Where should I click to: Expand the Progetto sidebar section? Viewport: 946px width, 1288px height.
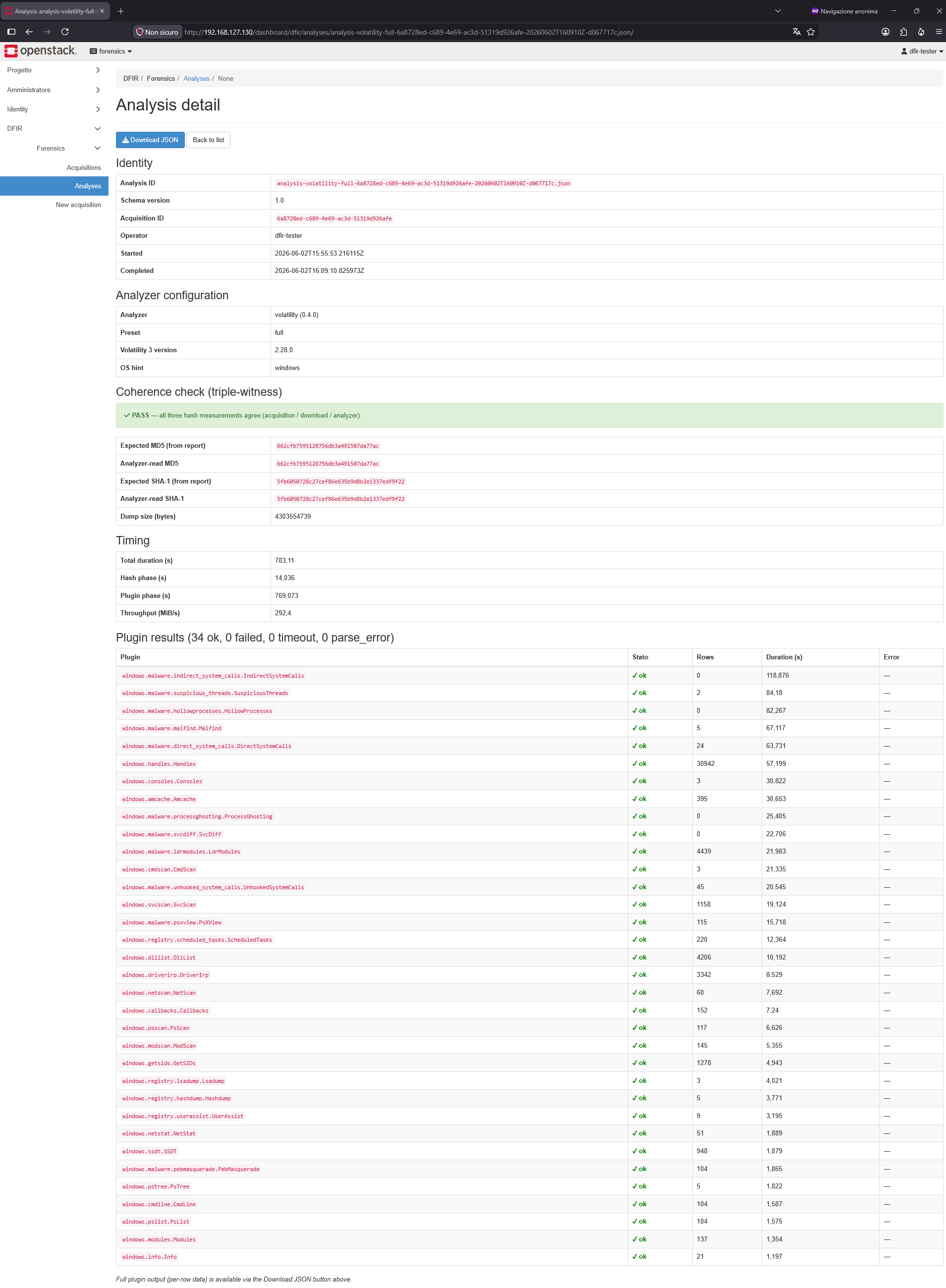54,70
